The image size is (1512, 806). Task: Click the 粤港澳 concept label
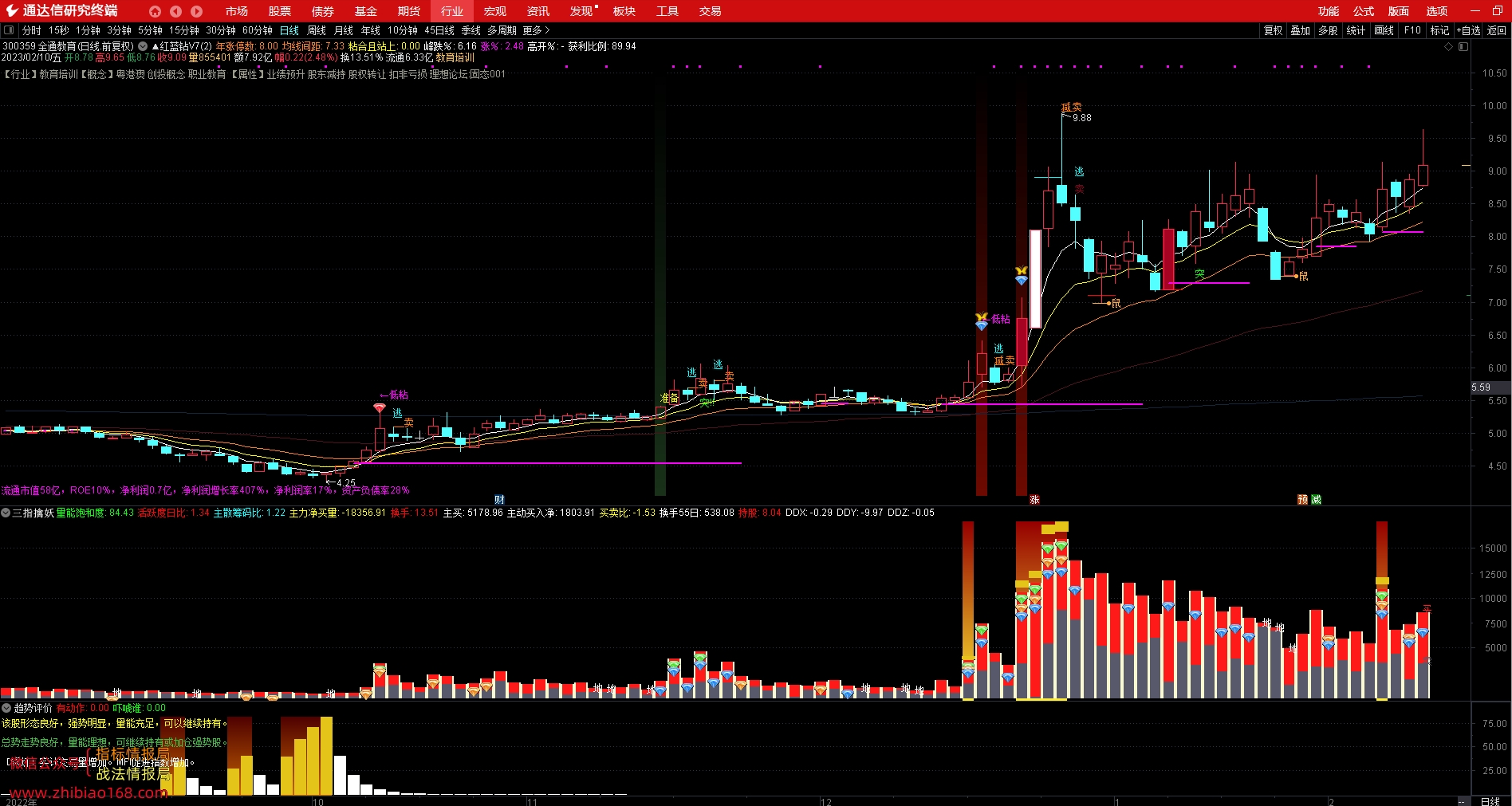(x=130, y=74)
